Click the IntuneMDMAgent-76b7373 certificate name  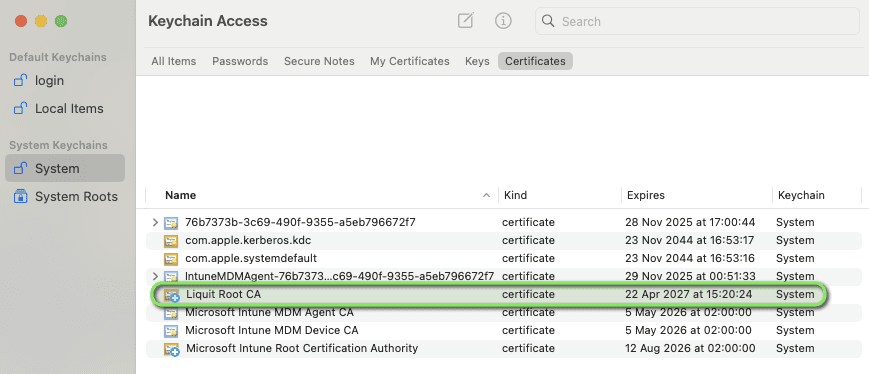[339, 276]
